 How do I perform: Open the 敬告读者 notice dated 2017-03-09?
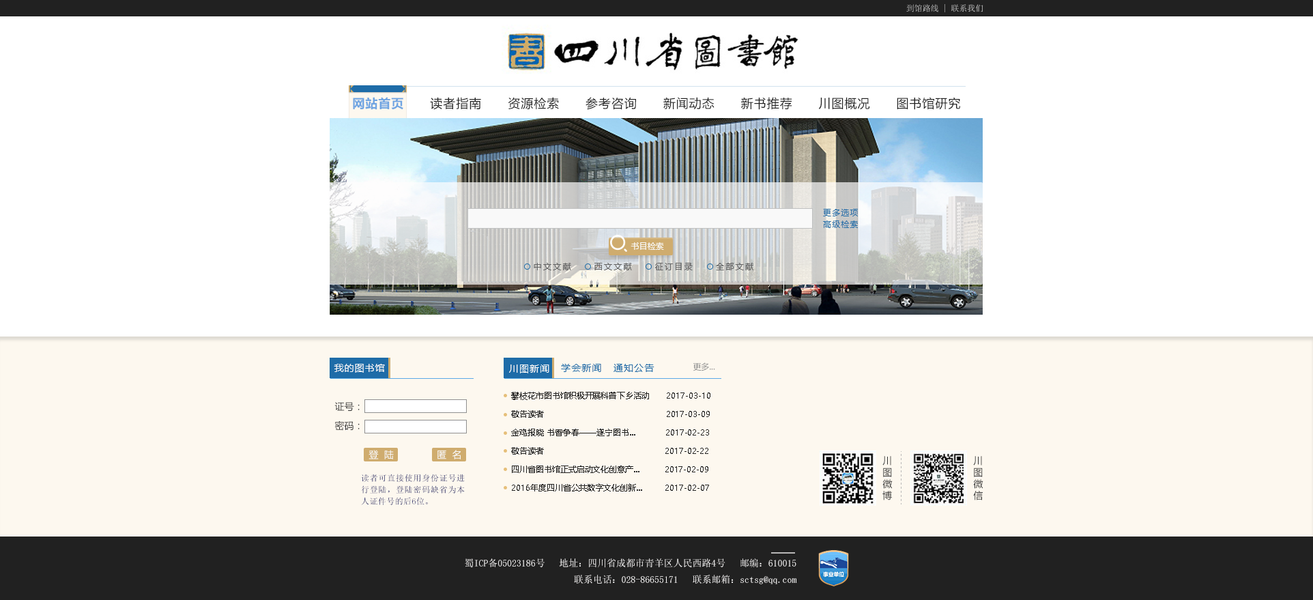pyautogui.click(x=527, y=414)
